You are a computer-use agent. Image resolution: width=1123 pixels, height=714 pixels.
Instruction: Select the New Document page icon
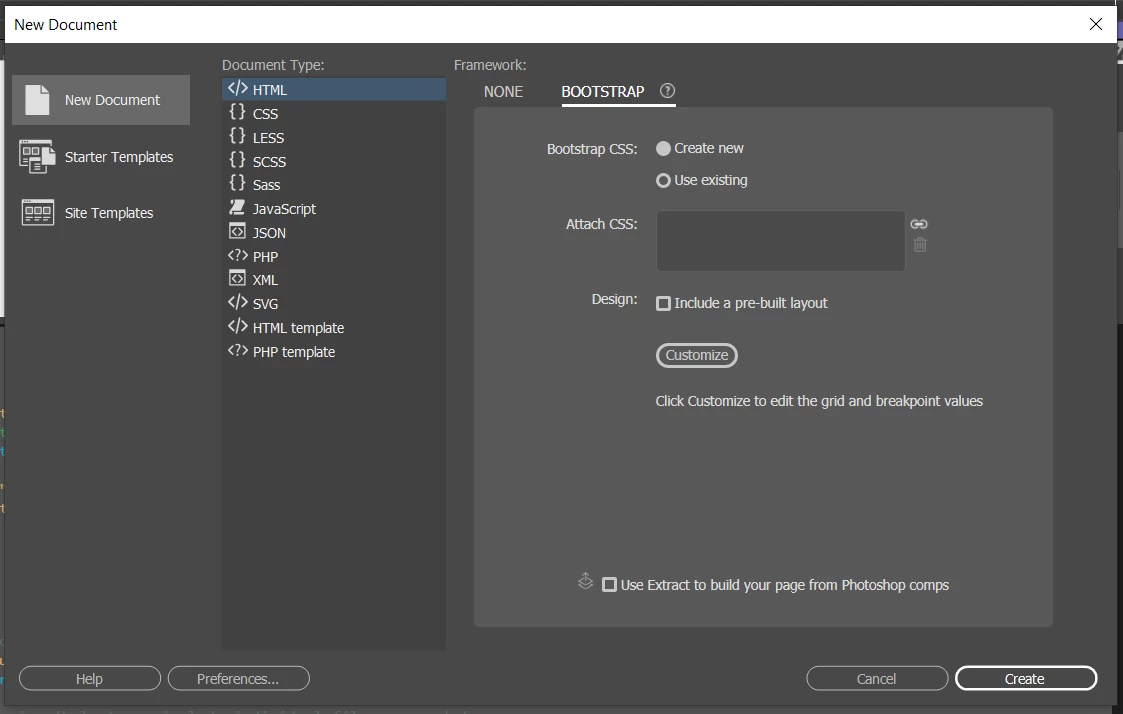pos(37,100)
